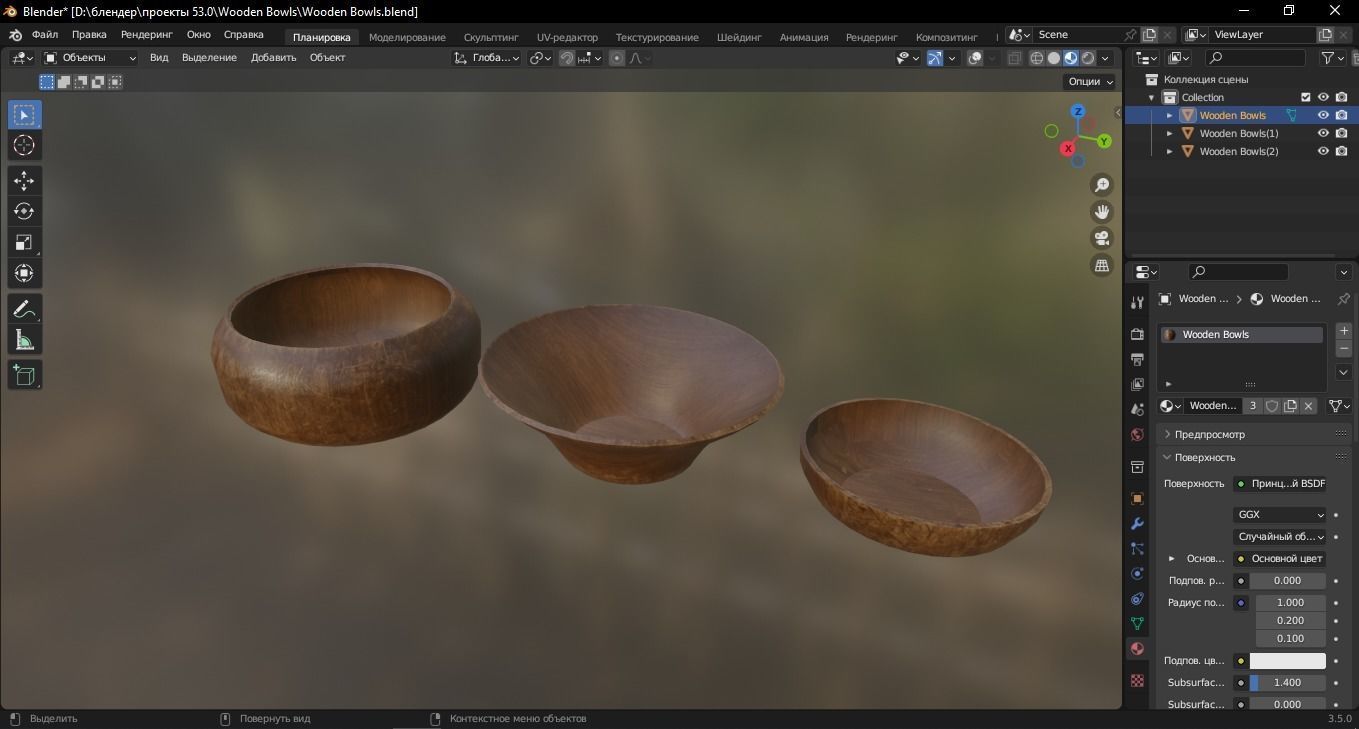Click the Blender logo menu icon
This screenshot has width=1359, height=729.
16,35
